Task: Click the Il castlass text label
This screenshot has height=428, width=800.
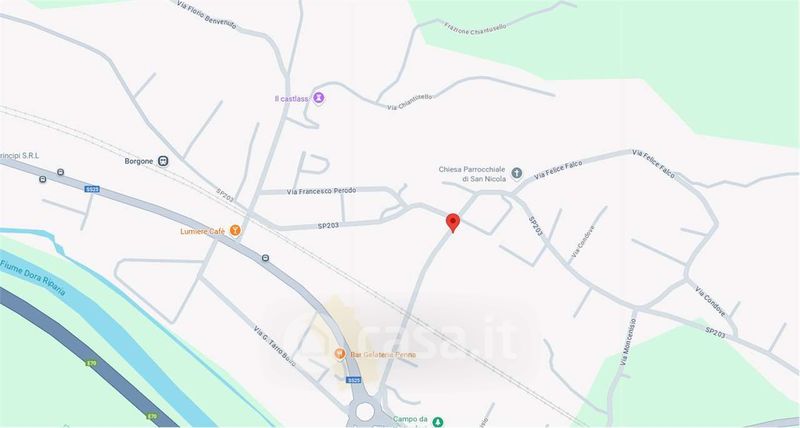Action: 291,98
